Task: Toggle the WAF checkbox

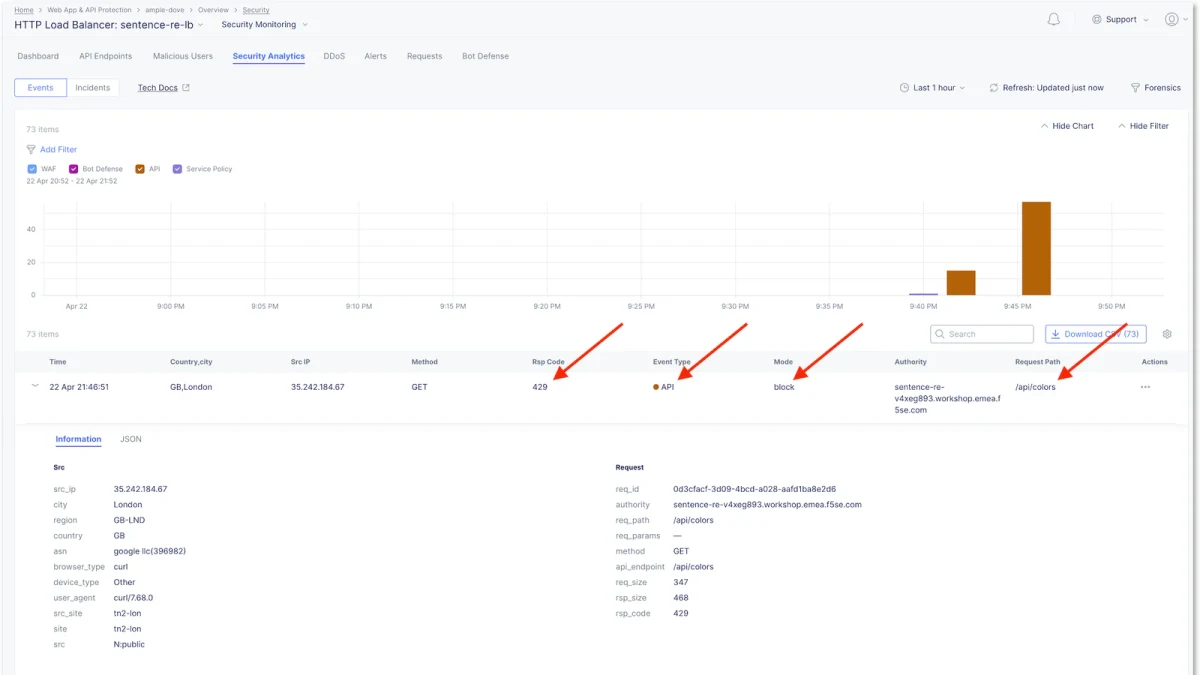Action: 32,169
